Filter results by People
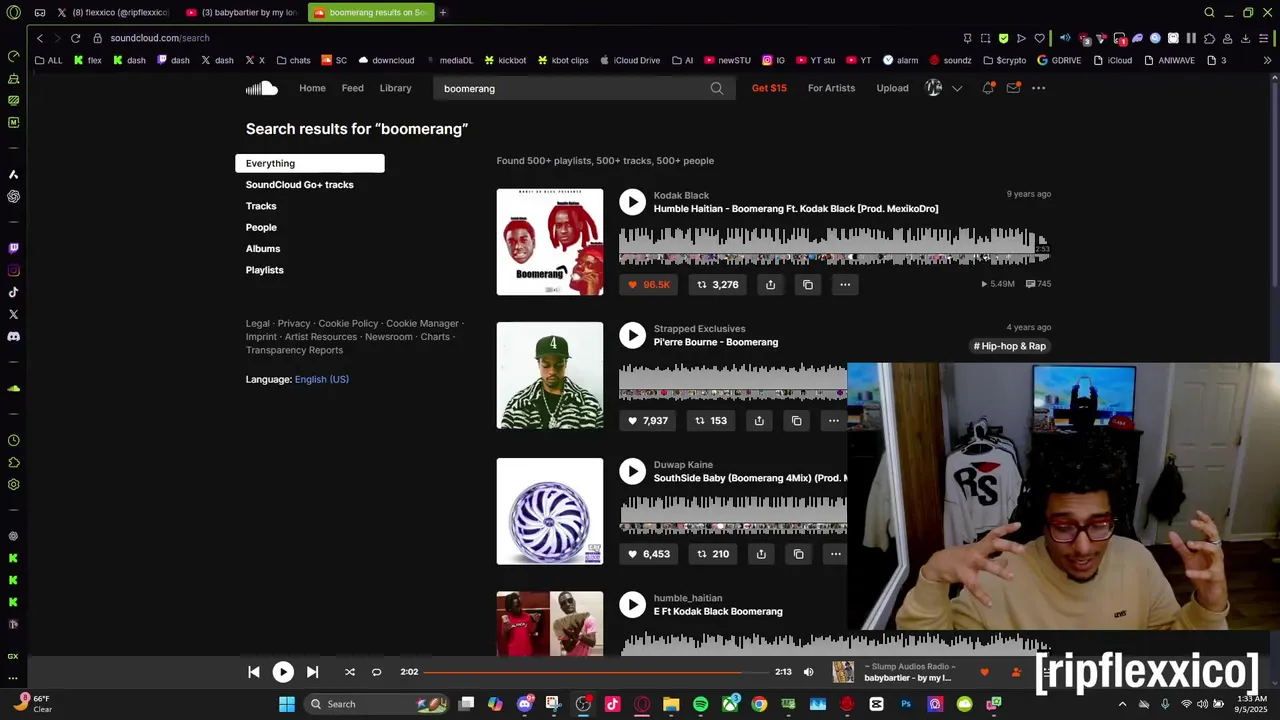The width and height of the screenshot is (1280, 720). click(x=261, y=227)
